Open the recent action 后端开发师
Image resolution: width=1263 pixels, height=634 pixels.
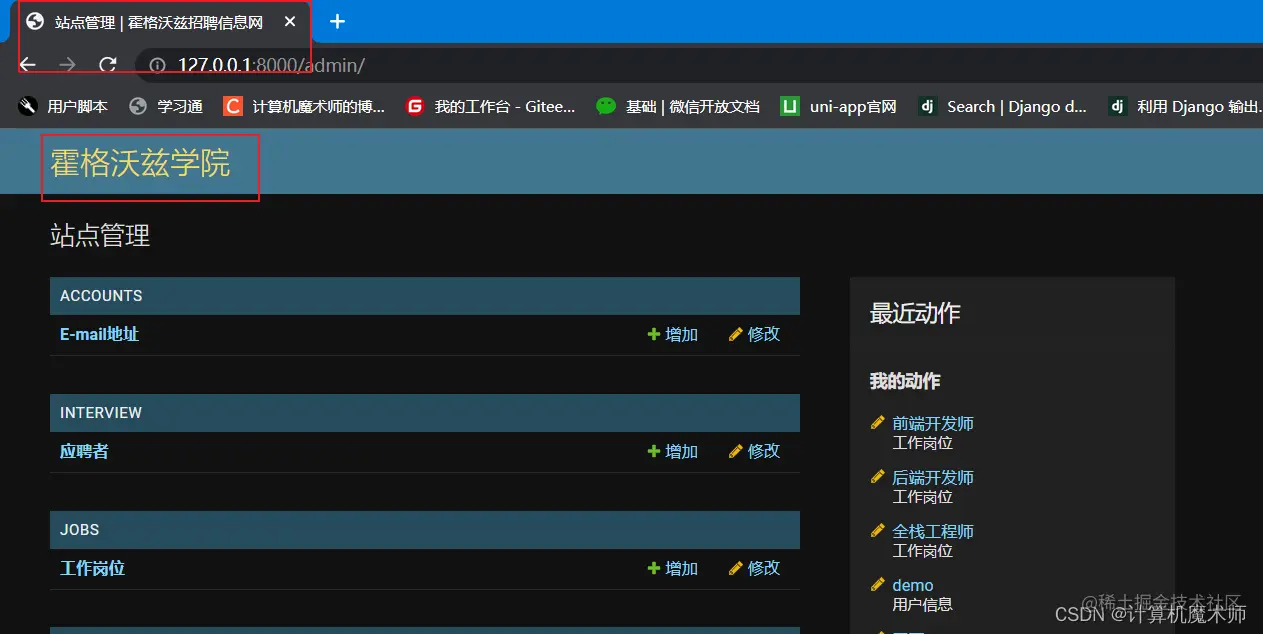coord(933,478)
